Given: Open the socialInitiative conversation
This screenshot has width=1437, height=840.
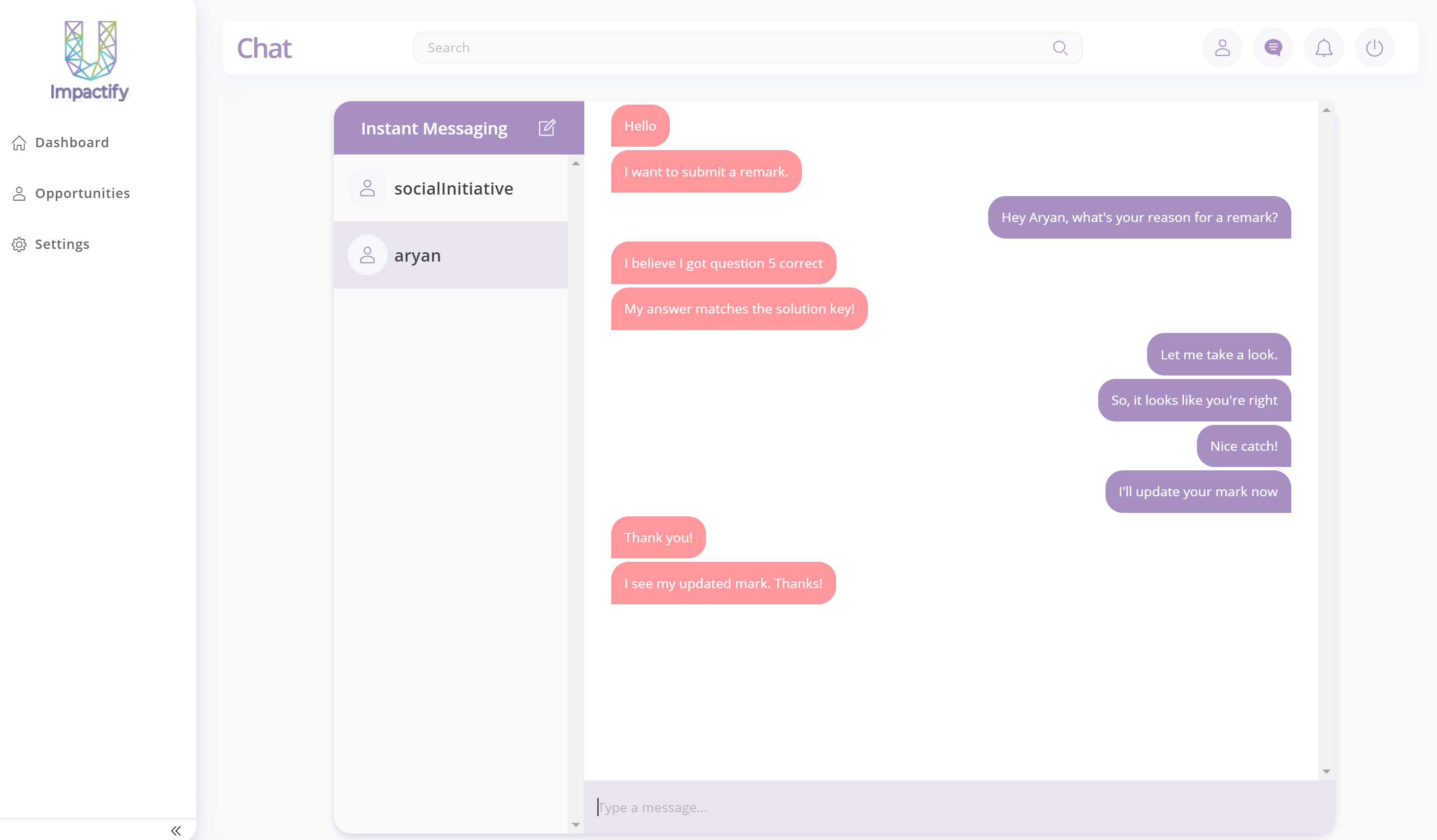Looking at the screenshot, I should [x=453, y=189].
